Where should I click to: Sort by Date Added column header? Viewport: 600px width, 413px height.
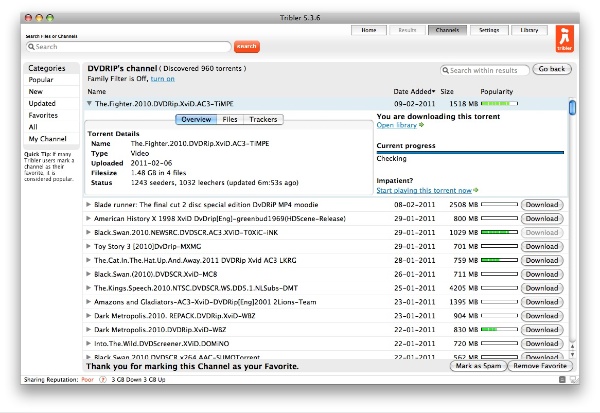414,91
